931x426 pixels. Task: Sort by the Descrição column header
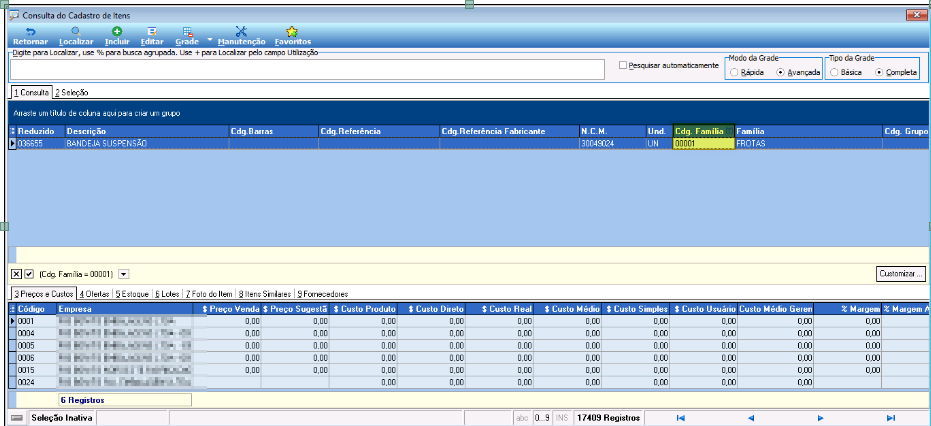[x=146, y=131]
